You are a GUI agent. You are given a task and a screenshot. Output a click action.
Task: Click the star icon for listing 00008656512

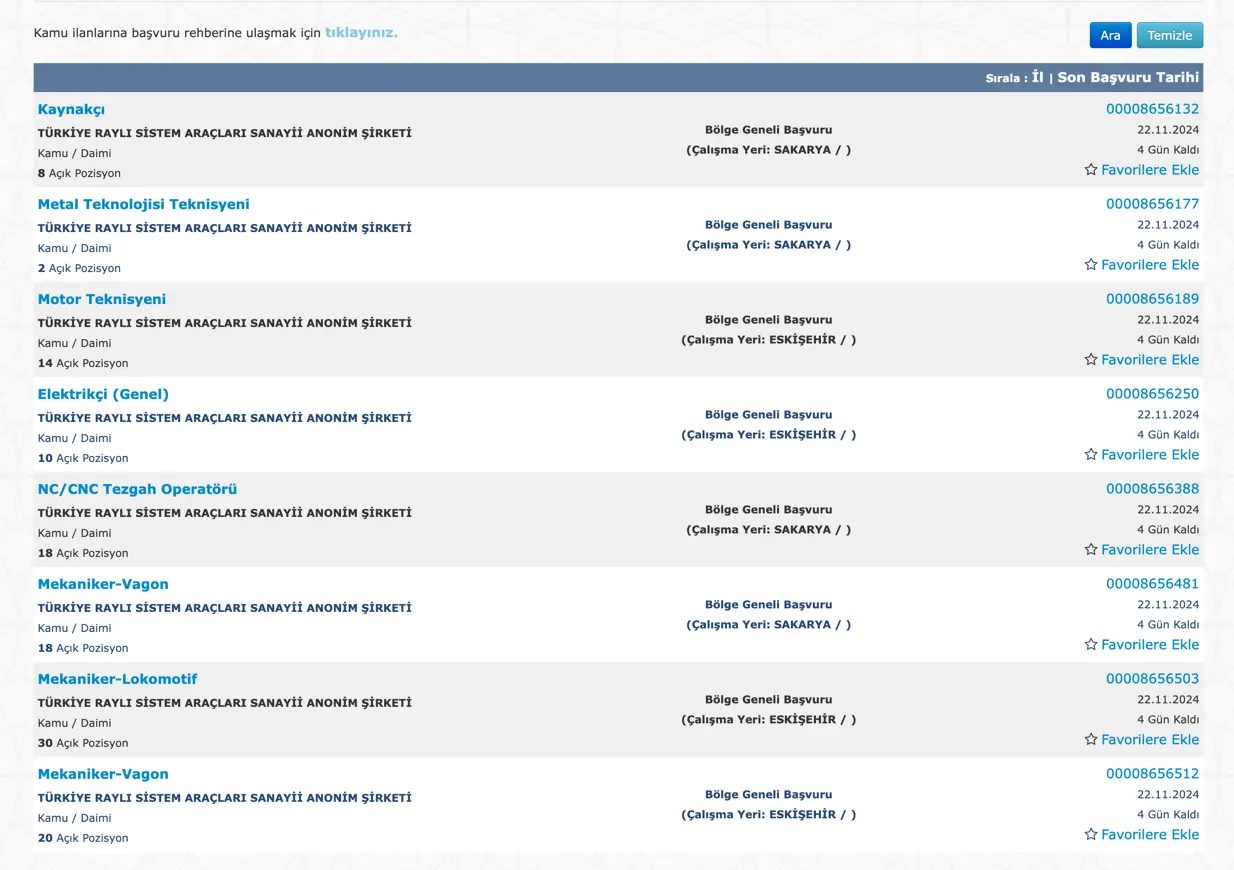[x=1091, y=835]
